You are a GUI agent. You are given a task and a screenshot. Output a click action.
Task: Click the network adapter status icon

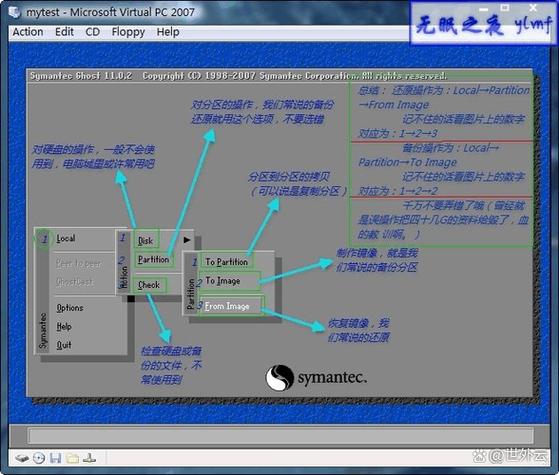[89, 458]
